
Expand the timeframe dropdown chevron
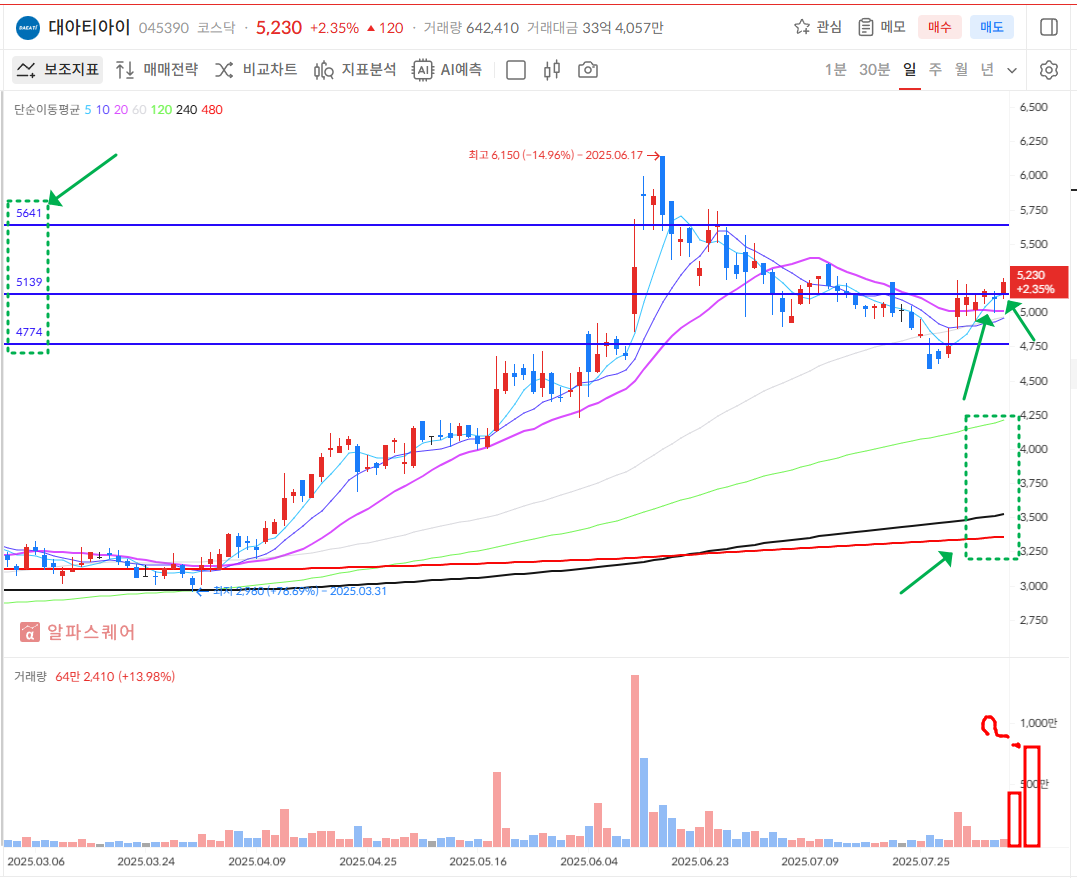point(1012,70)
